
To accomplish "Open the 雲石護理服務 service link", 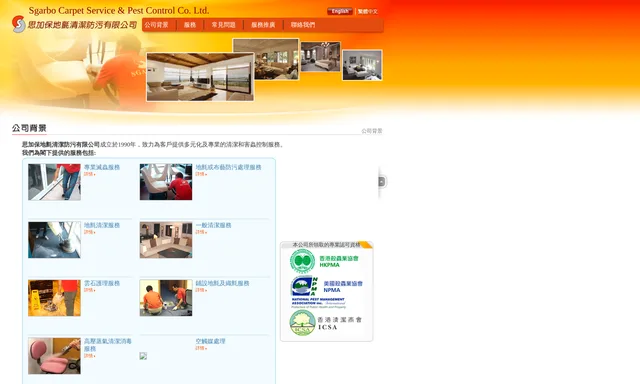I will 102,283.
